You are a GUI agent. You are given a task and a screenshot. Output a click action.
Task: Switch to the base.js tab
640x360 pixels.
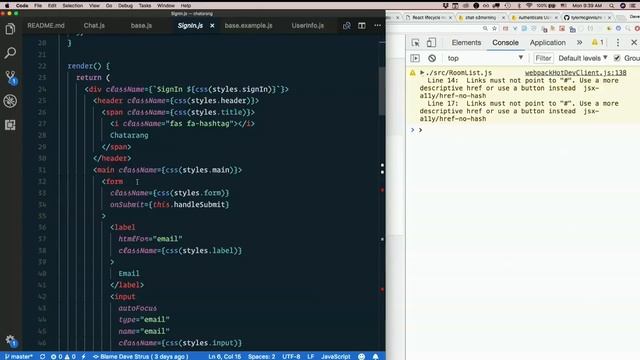[141, 25]
